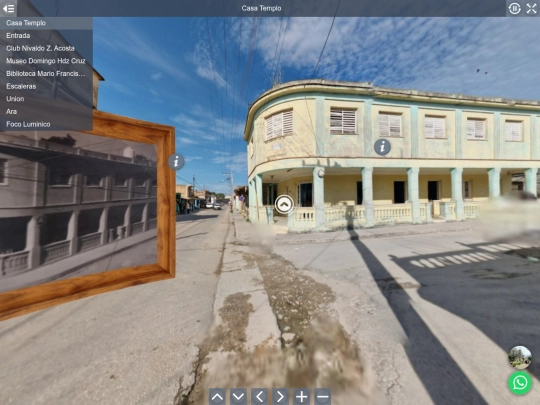Open Museo Domingo Hdz Cruz scene
This screenshot has width=540, height=405.
click(46, 61)
